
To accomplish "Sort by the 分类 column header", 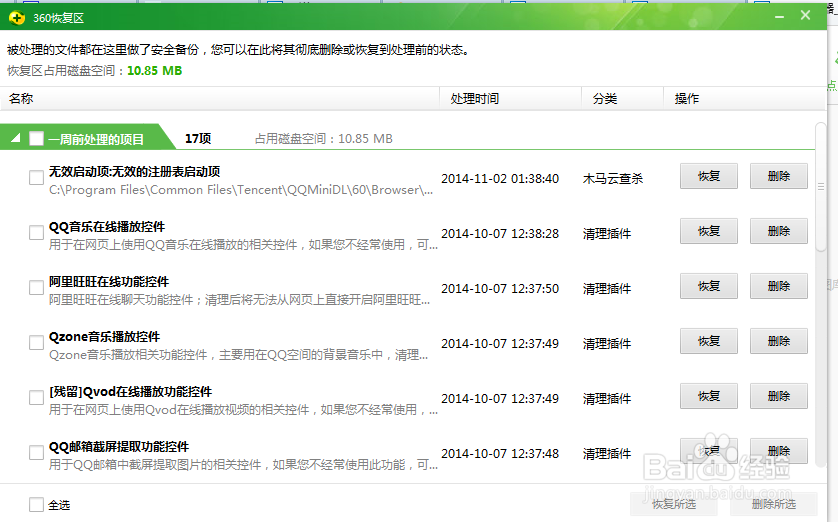I will point(622,99).
